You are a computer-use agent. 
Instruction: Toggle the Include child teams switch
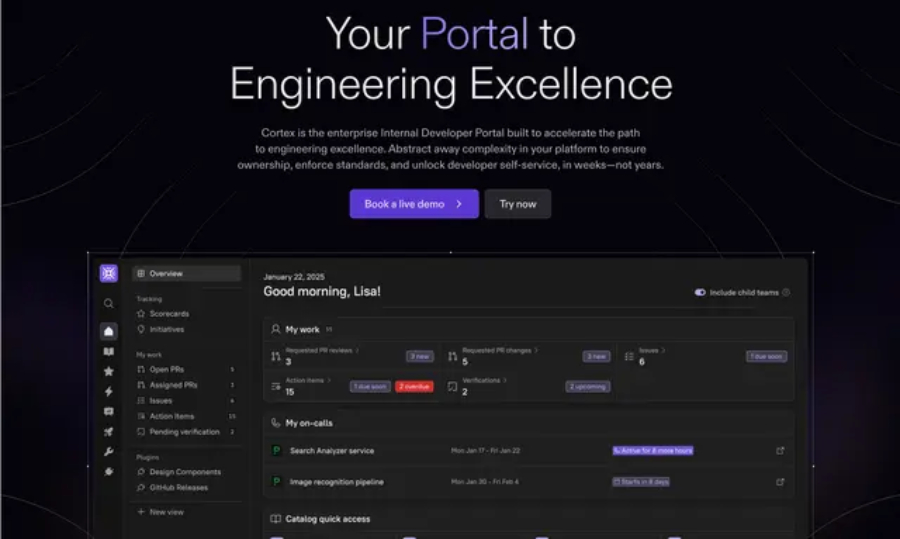(x=700, y=292)
